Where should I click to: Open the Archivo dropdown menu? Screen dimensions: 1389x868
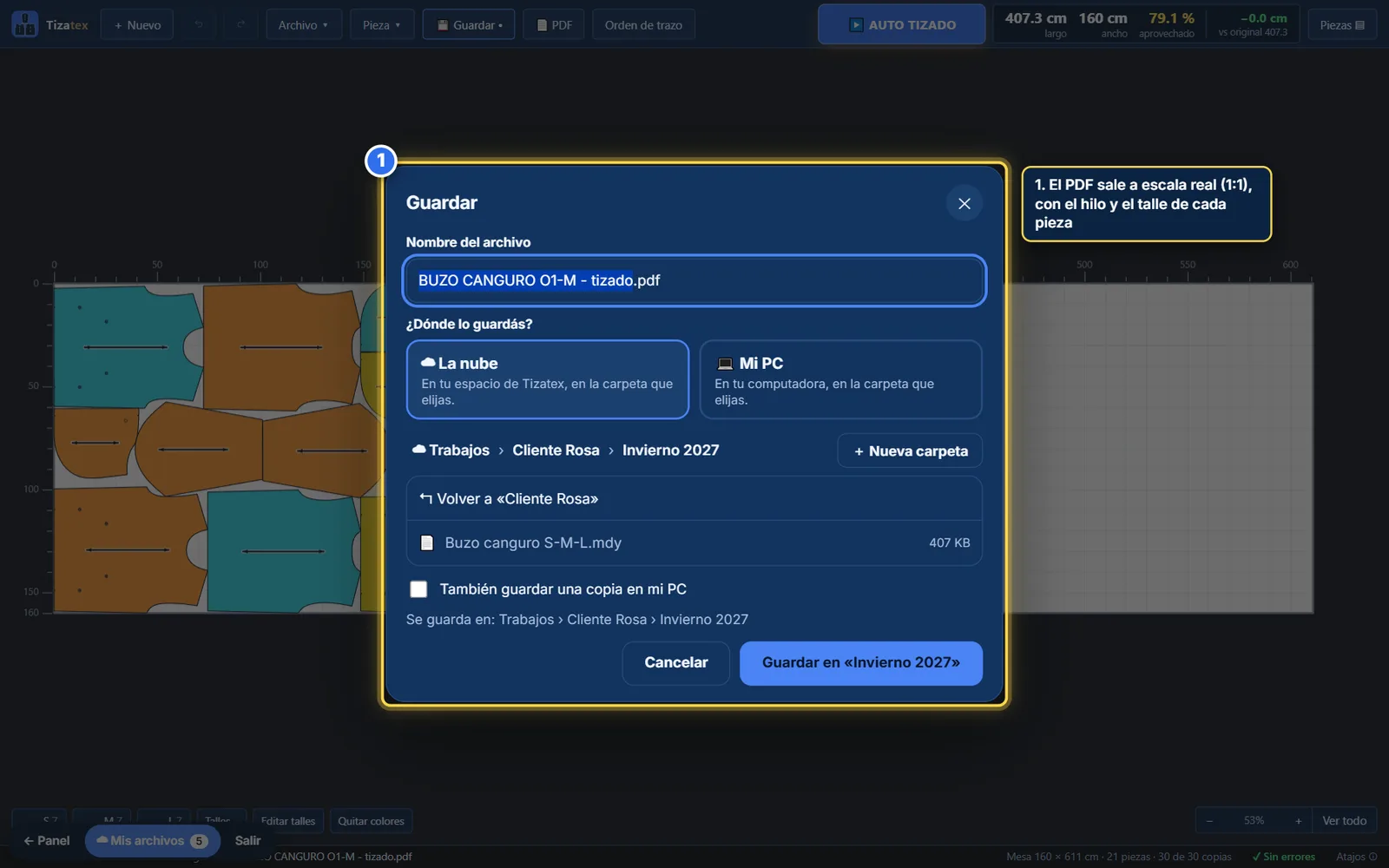coord(303,25)
